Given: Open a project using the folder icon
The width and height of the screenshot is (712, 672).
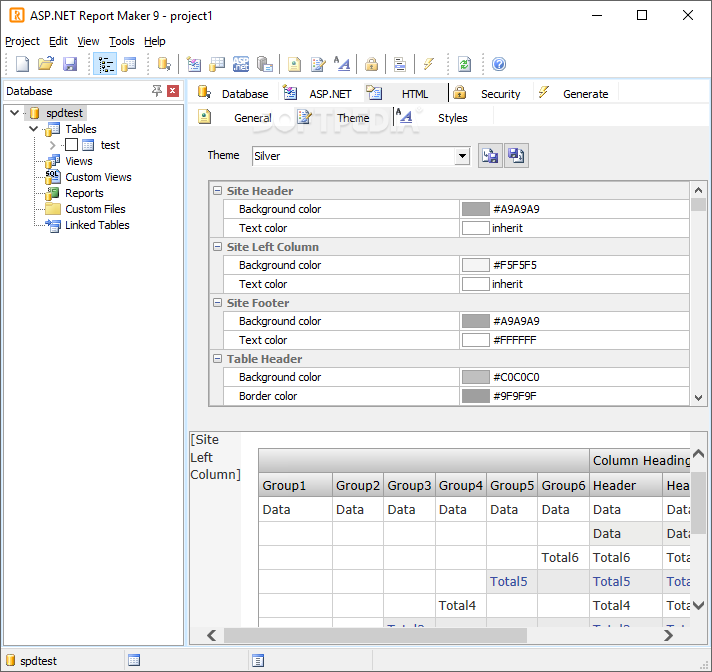Looking at the screenshot, I should (46, 64).
